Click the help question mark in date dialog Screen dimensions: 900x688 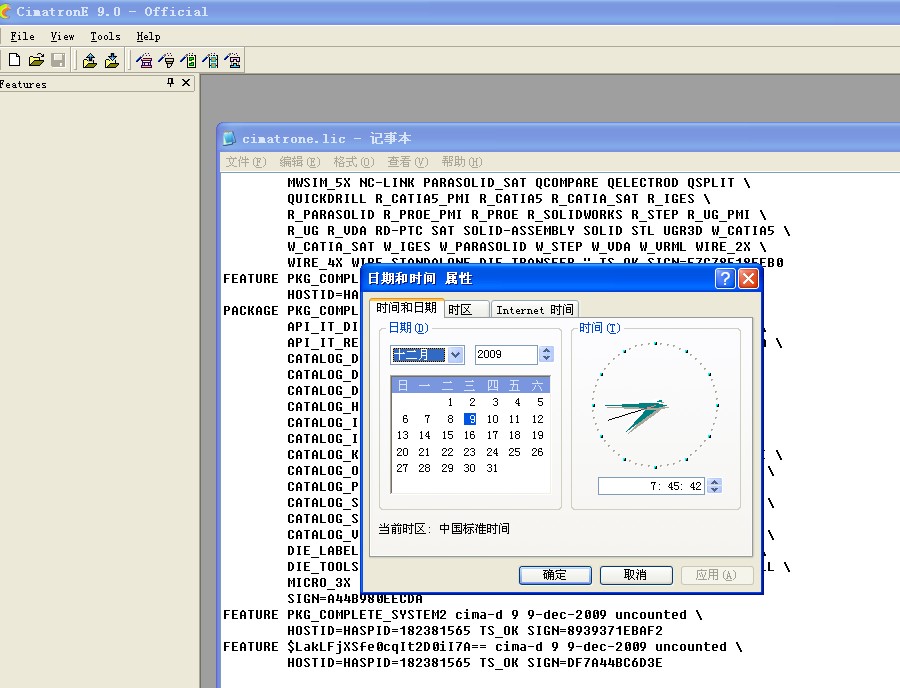[725, 278]
